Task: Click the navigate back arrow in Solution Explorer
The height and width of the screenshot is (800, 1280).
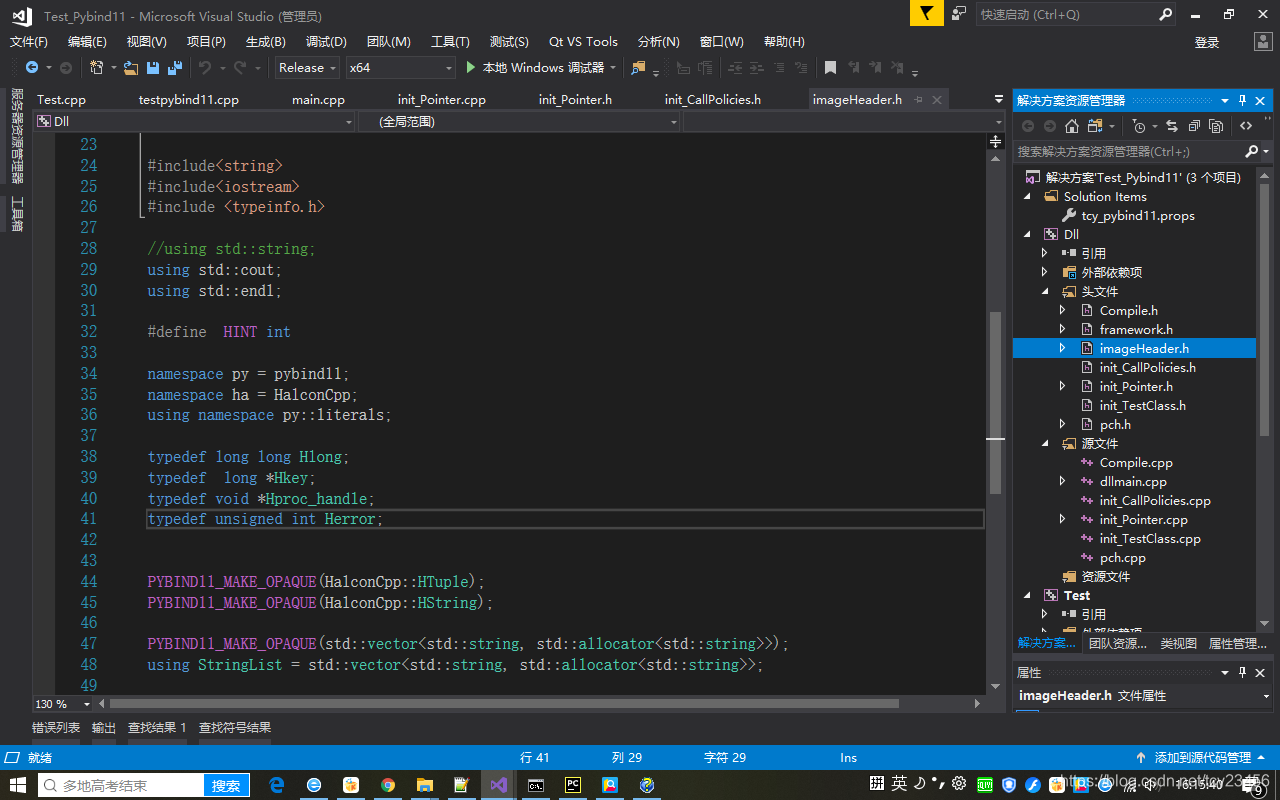Action: [1027, 125]
